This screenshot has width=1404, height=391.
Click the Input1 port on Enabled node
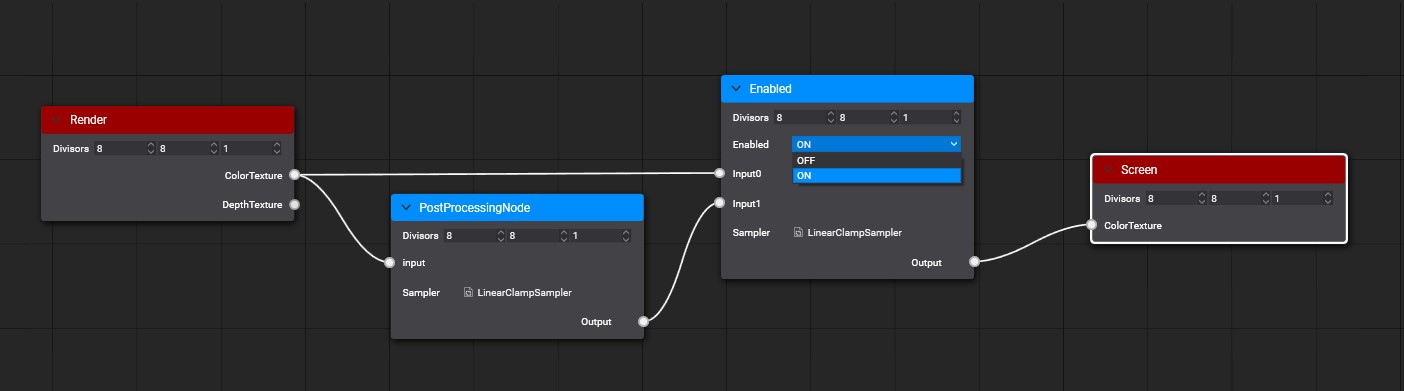719,203
